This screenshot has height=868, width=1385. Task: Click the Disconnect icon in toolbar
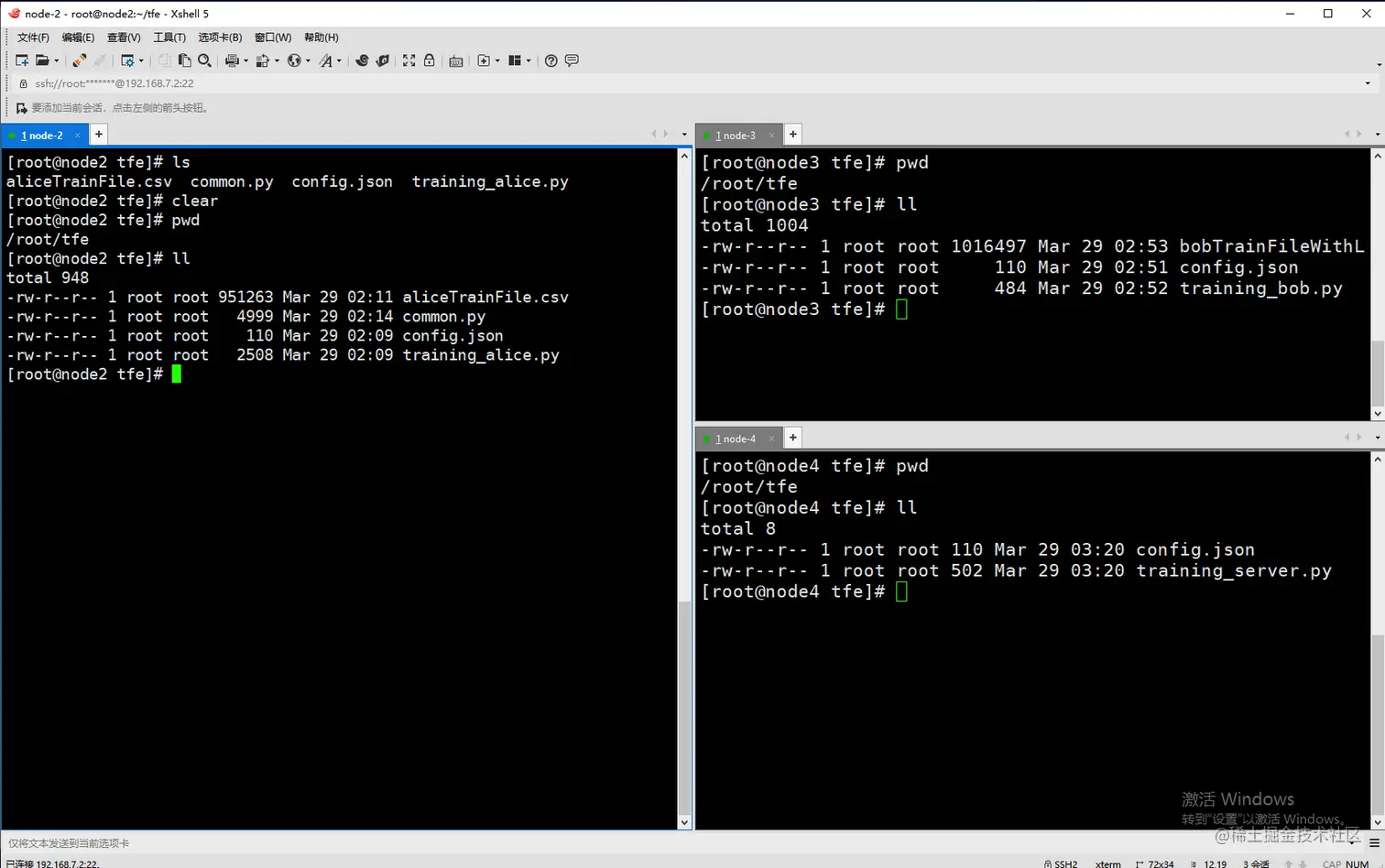[100, 60]
